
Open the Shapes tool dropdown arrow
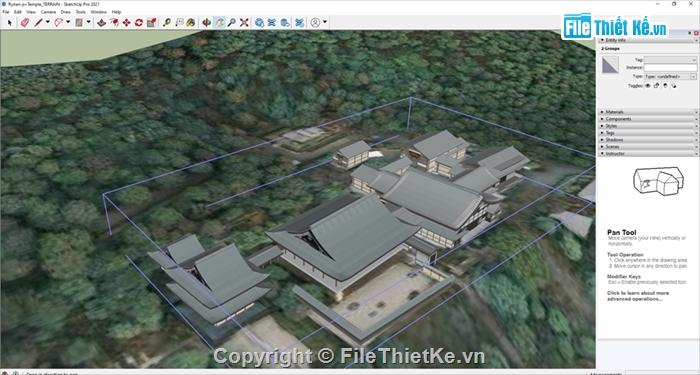pos(88,22)
